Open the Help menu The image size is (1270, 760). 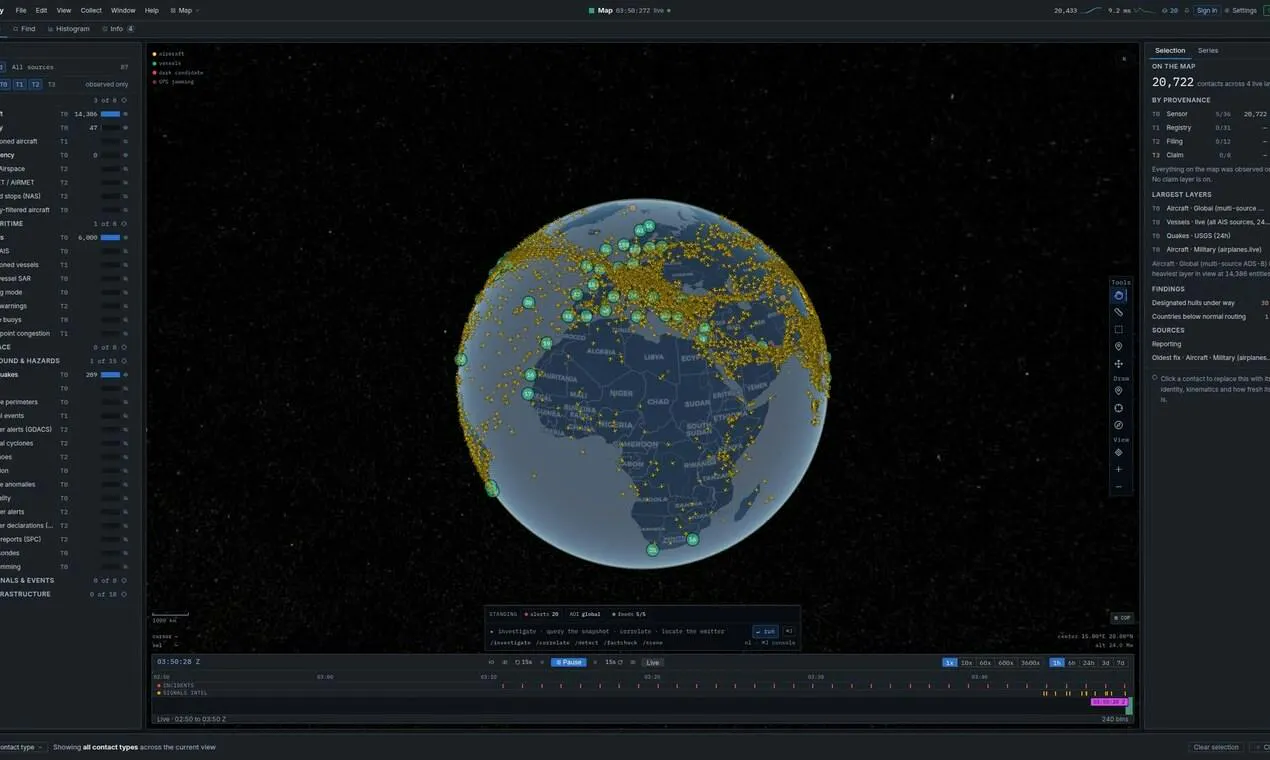click(152, 10)
